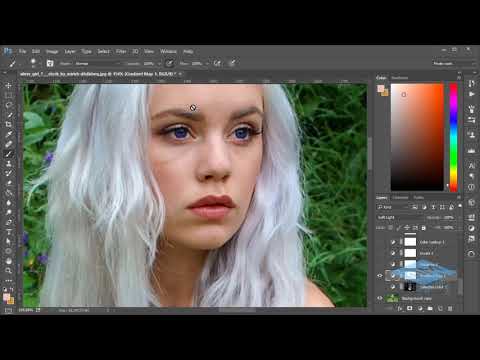Click the trash icon in Layers panel

click(x=450, y=309)
